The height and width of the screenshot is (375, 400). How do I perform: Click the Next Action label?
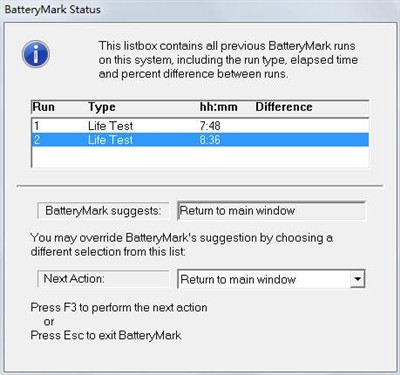(103, 279)
